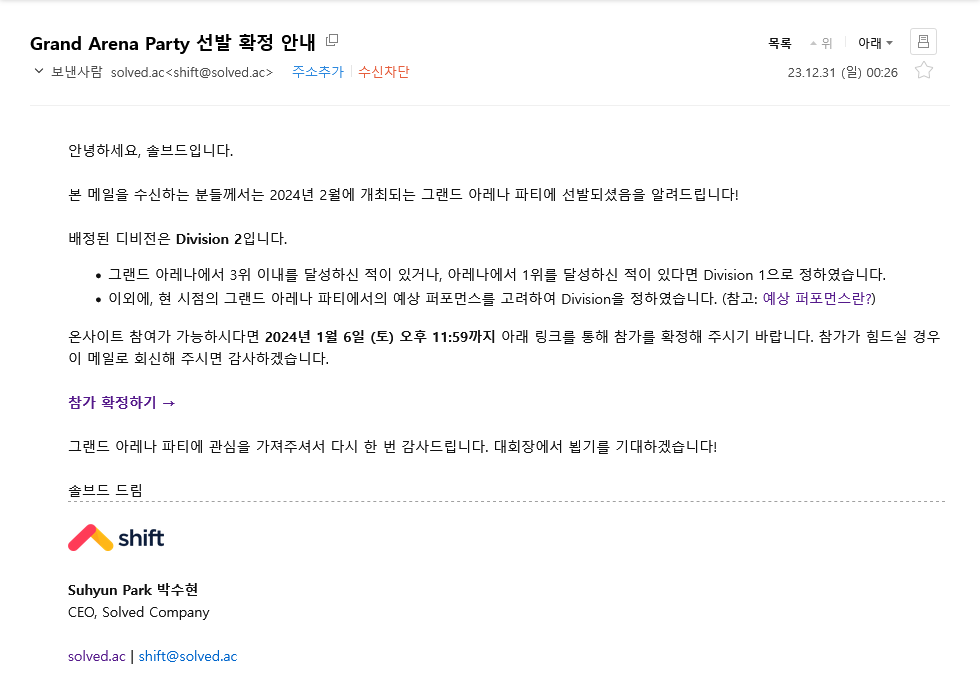Image resolution: width=980 pixels, height=698 pixels.
Task: Star this email as important
Action: [924, 71]
